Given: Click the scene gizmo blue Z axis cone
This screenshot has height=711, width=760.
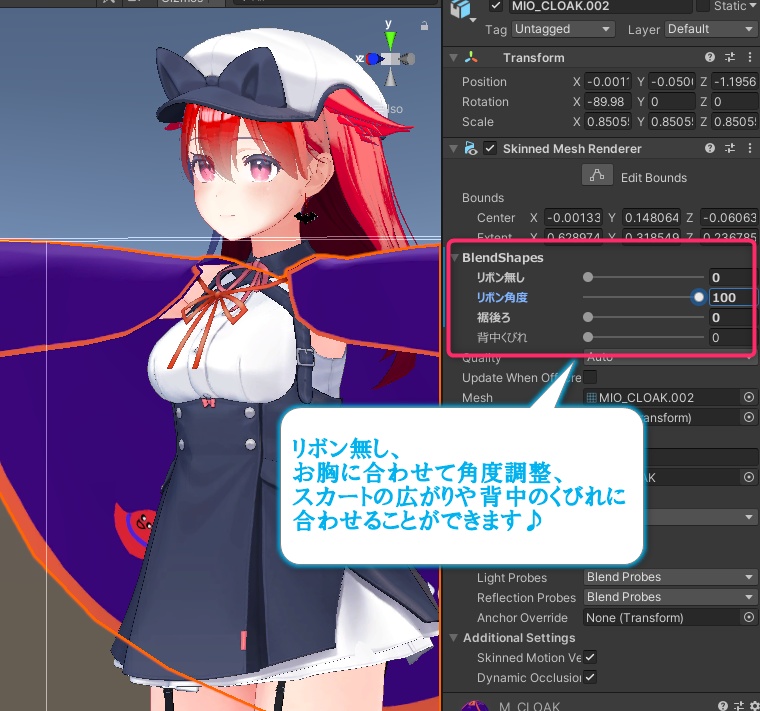Looking at the screenshot, I should click(x=374, y=59).
